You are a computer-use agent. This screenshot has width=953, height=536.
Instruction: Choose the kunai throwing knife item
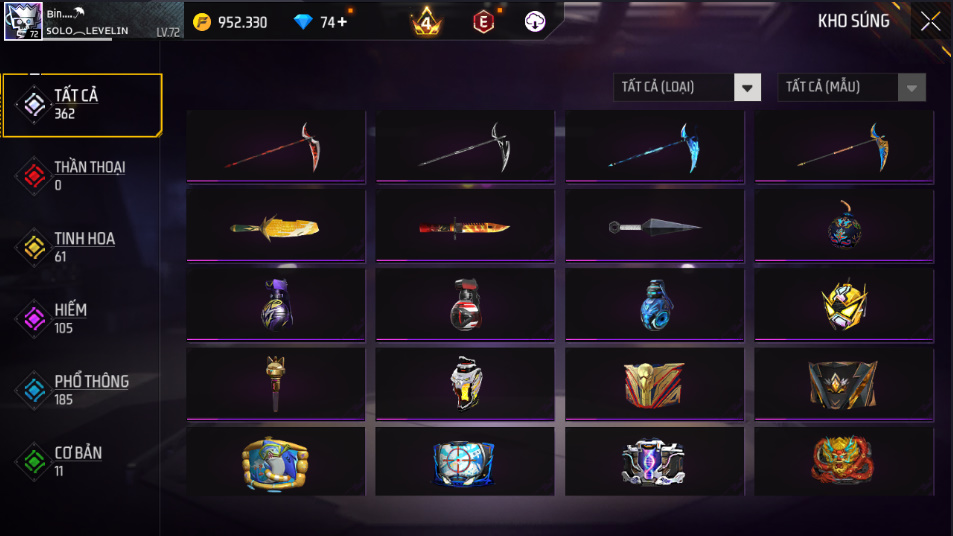point(655,225)
